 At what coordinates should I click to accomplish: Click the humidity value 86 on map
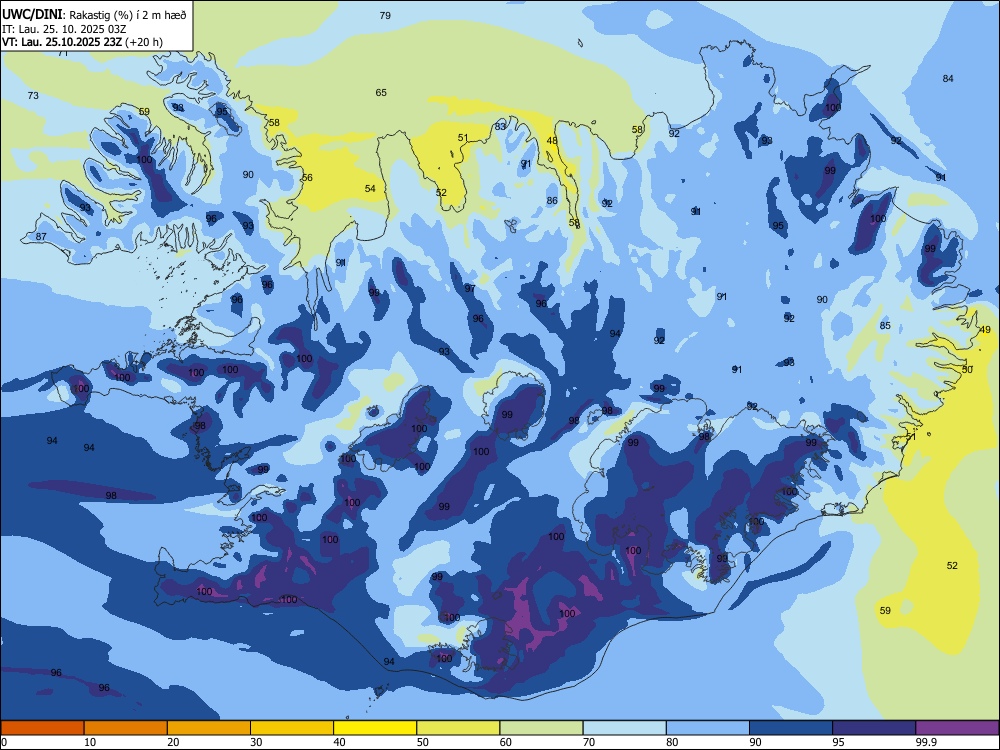552,200
